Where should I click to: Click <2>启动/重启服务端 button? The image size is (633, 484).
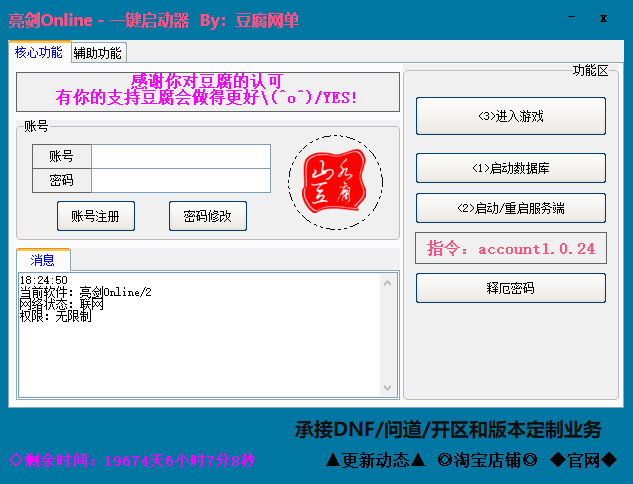click(x=511, y=208)
